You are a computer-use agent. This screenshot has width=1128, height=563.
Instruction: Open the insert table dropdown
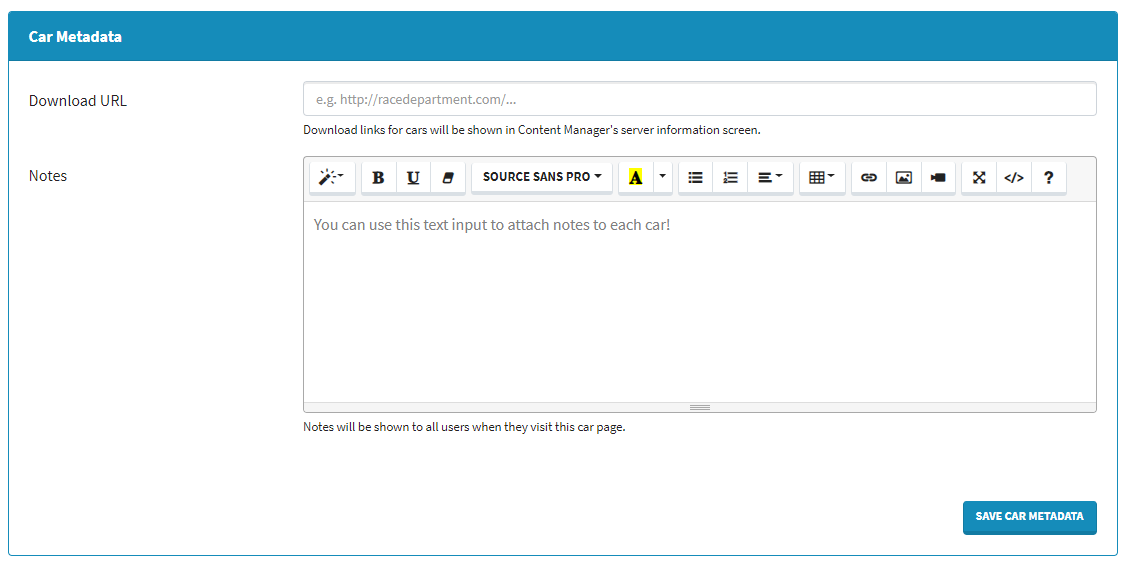click(822, 177)
